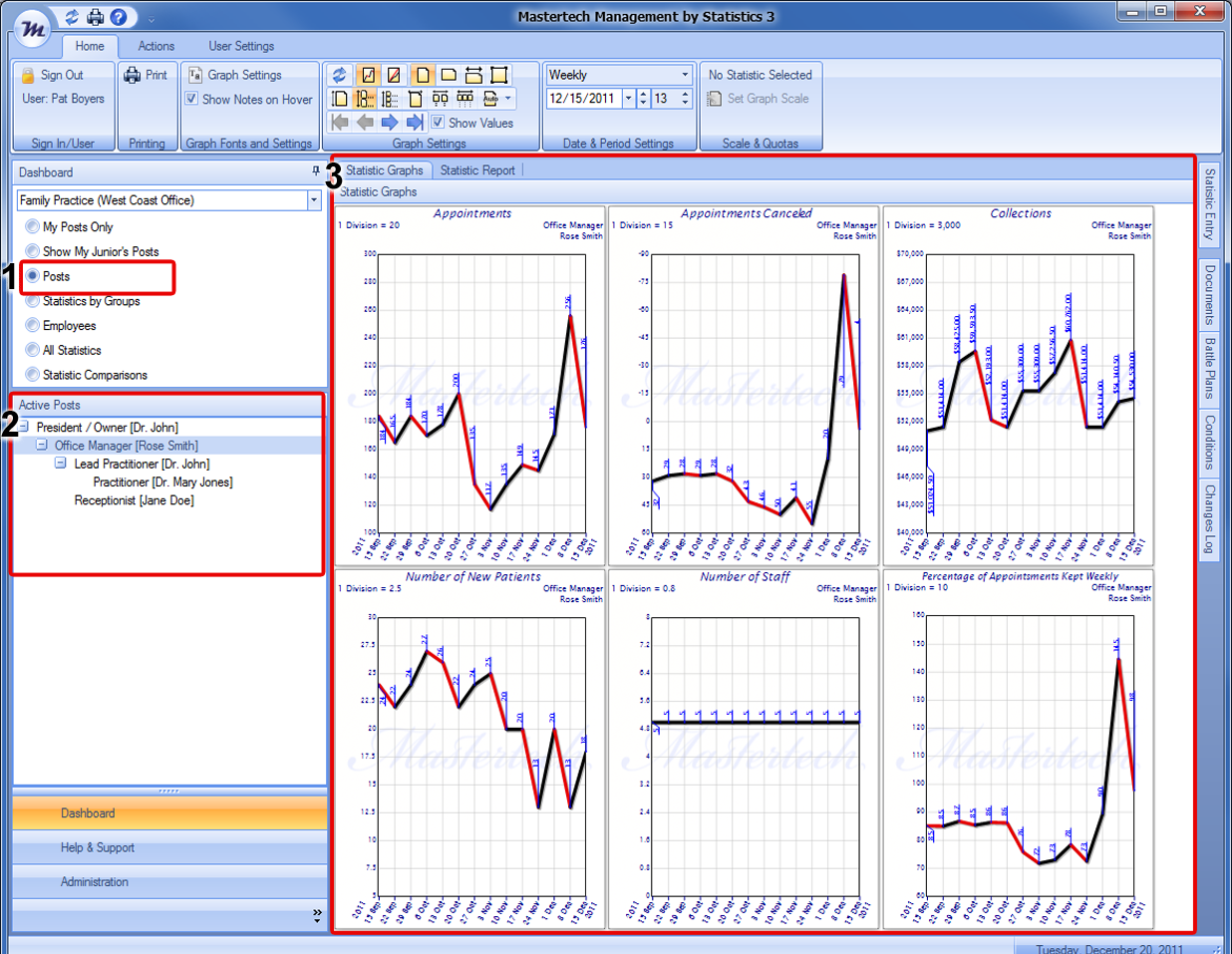Open the Appointments graph thumbnail
The width and height of the screenshot is (1232, 954).
point(470,385)
